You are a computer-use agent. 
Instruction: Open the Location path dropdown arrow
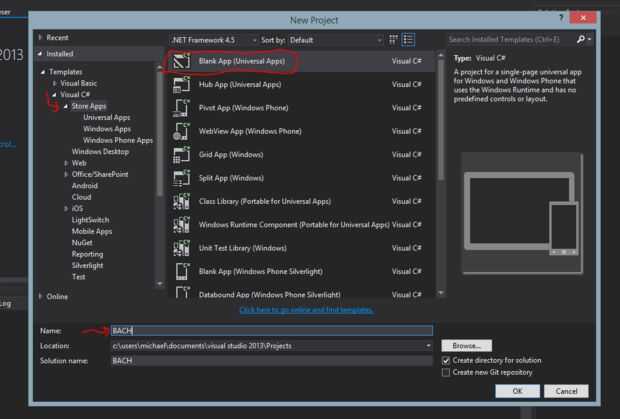428,346
